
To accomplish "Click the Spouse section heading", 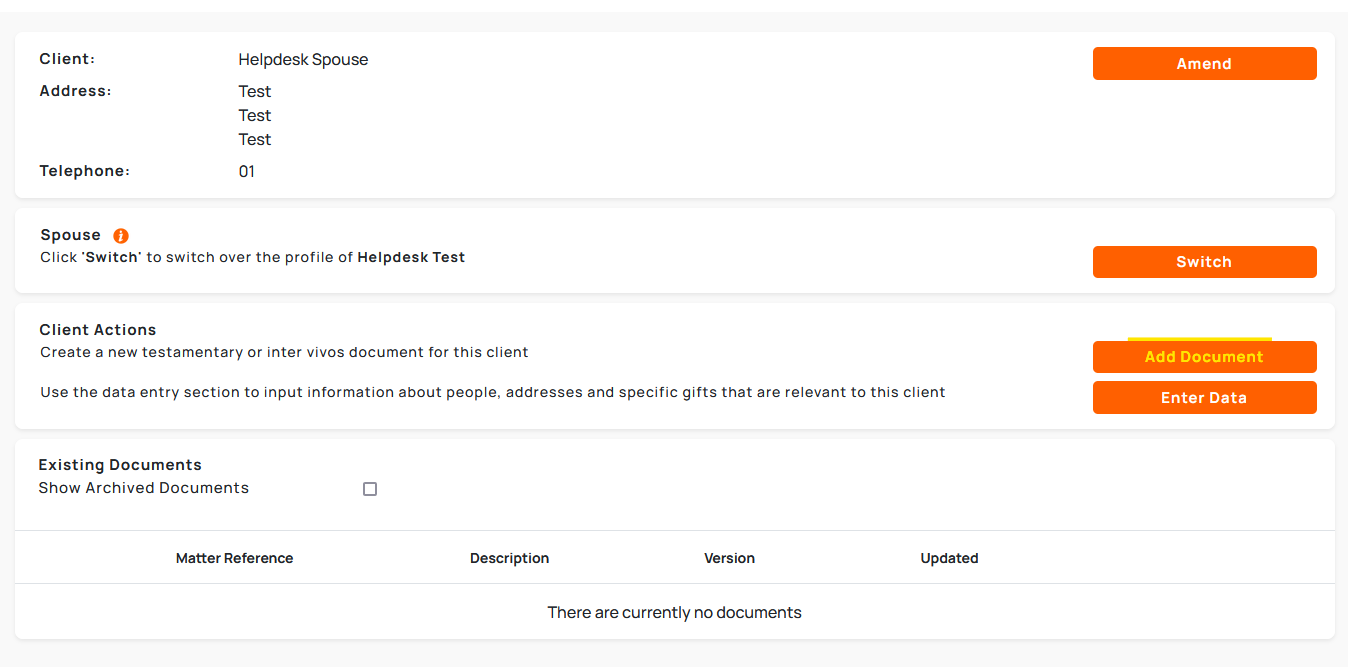I will tap(70, 235).
